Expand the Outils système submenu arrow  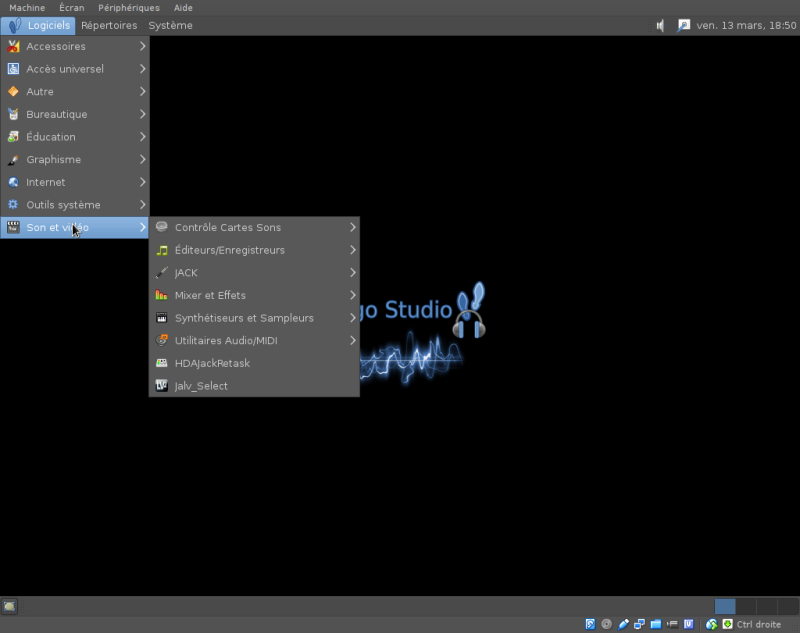(142, 205)
